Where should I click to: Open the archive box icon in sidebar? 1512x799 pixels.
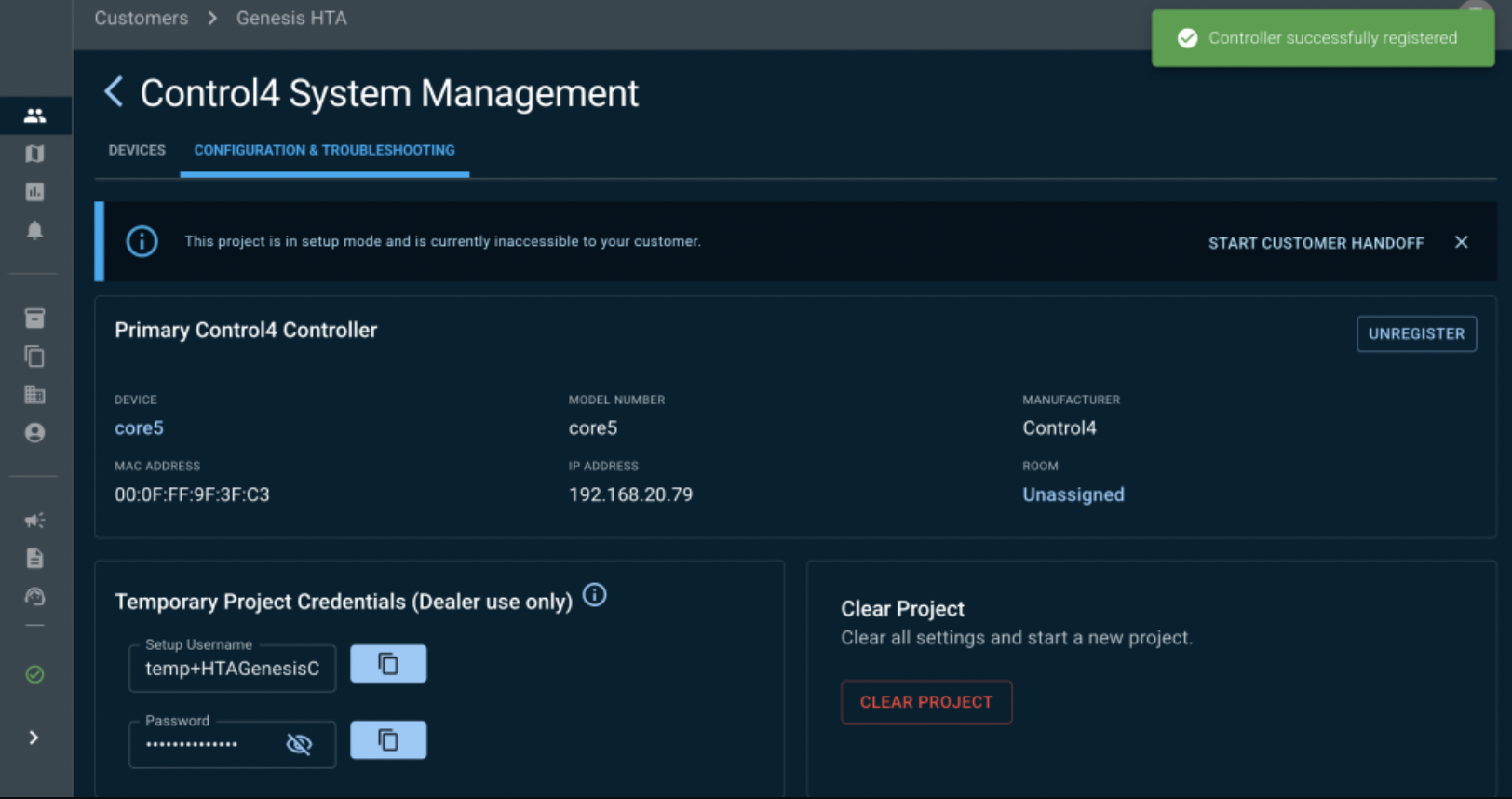tap(34, 318)
